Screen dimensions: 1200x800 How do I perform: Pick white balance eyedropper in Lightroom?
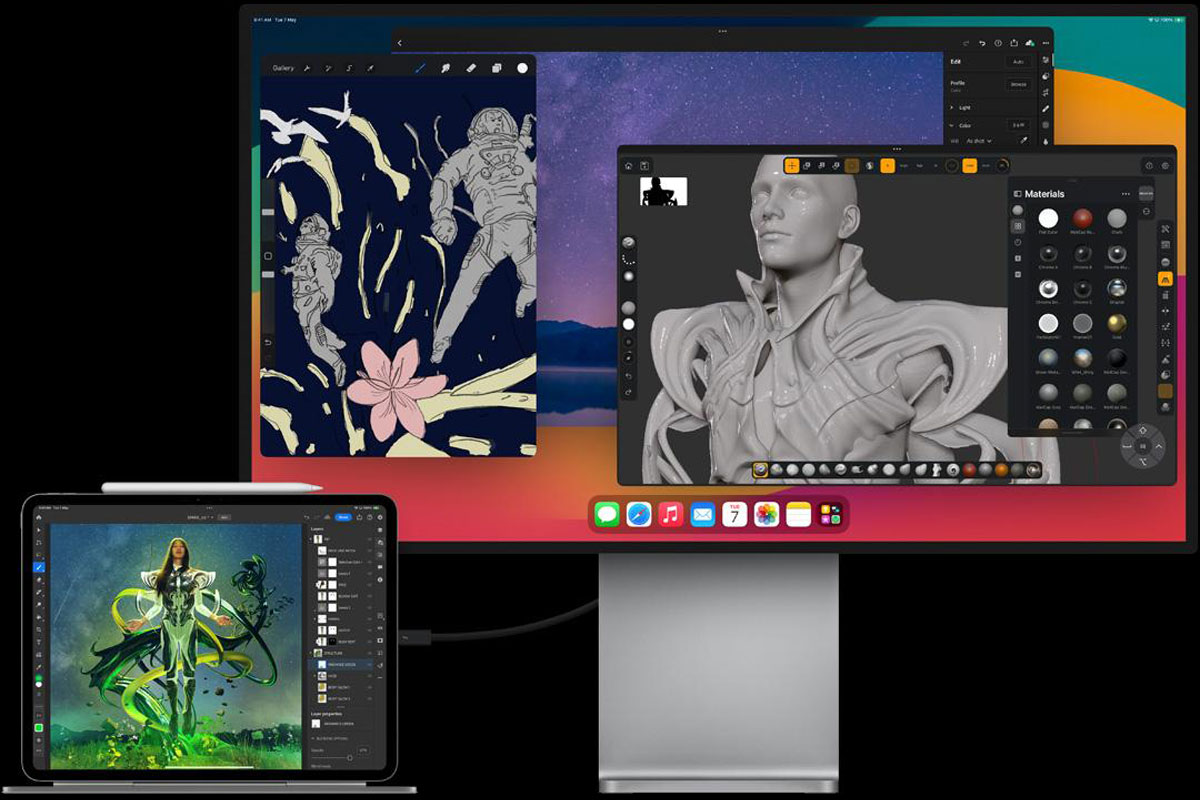point(1023,141)
